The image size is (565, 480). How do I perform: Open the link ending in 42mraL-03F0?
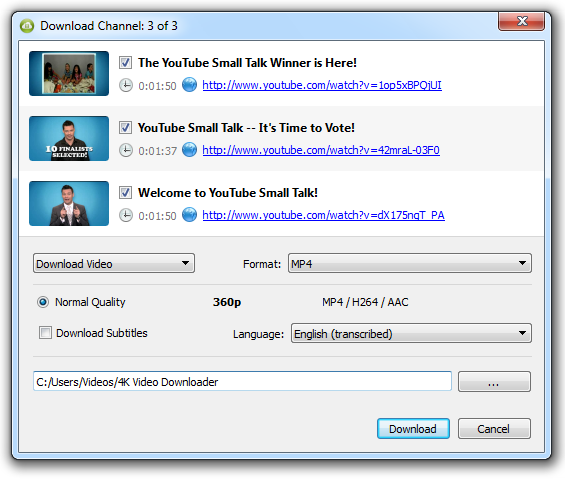pos(321,150)
